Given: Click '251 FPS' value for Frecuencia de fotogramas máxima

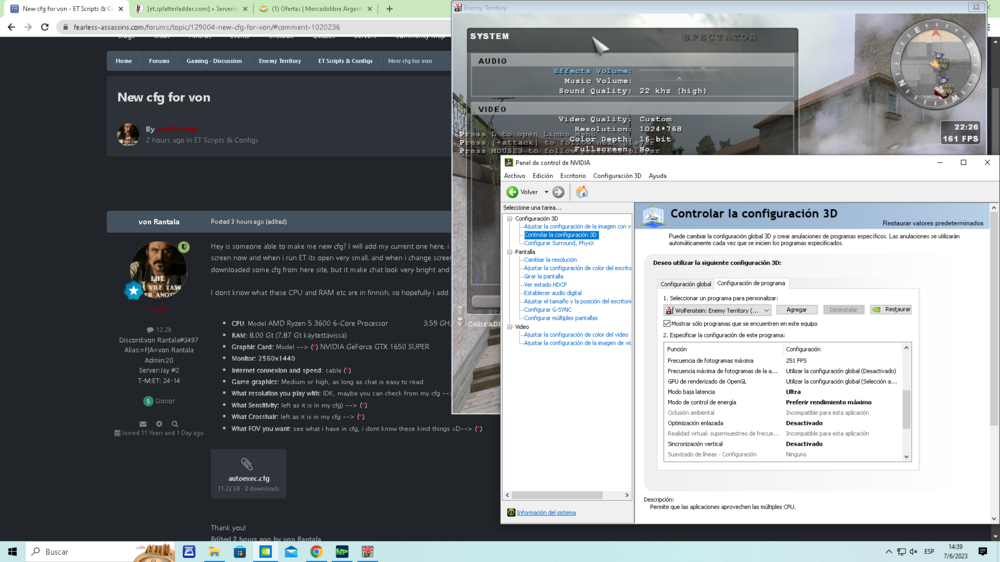Looking at the screenshot, I should coord(796,361).
